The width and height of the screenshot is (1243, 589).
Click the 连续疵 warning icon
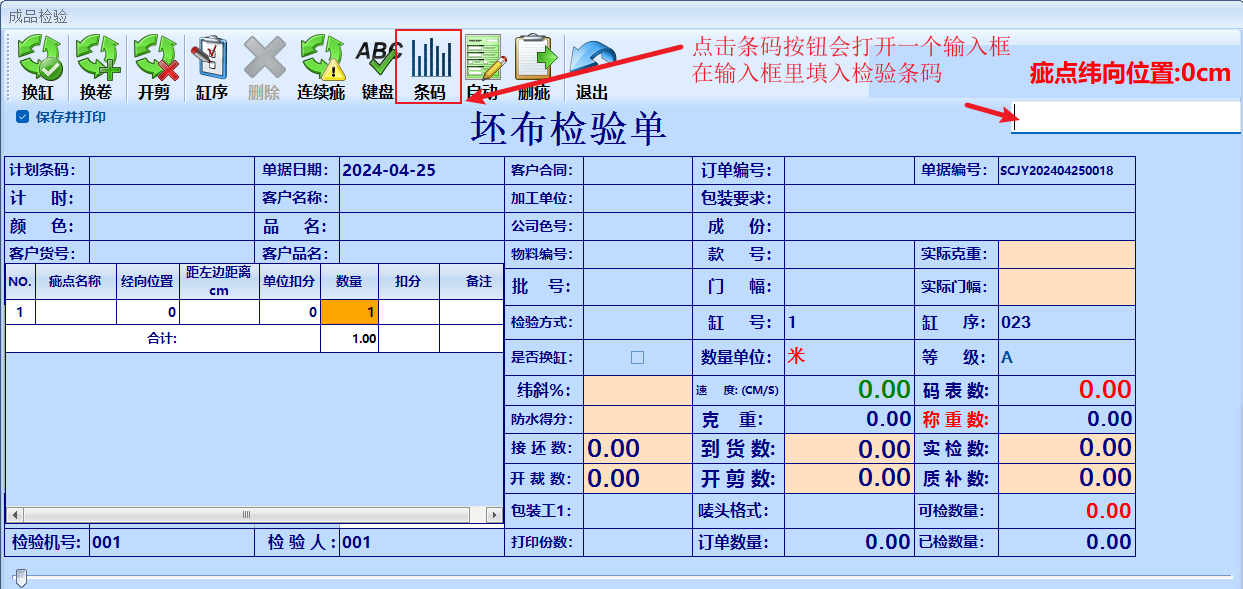[x=321, y=59]
